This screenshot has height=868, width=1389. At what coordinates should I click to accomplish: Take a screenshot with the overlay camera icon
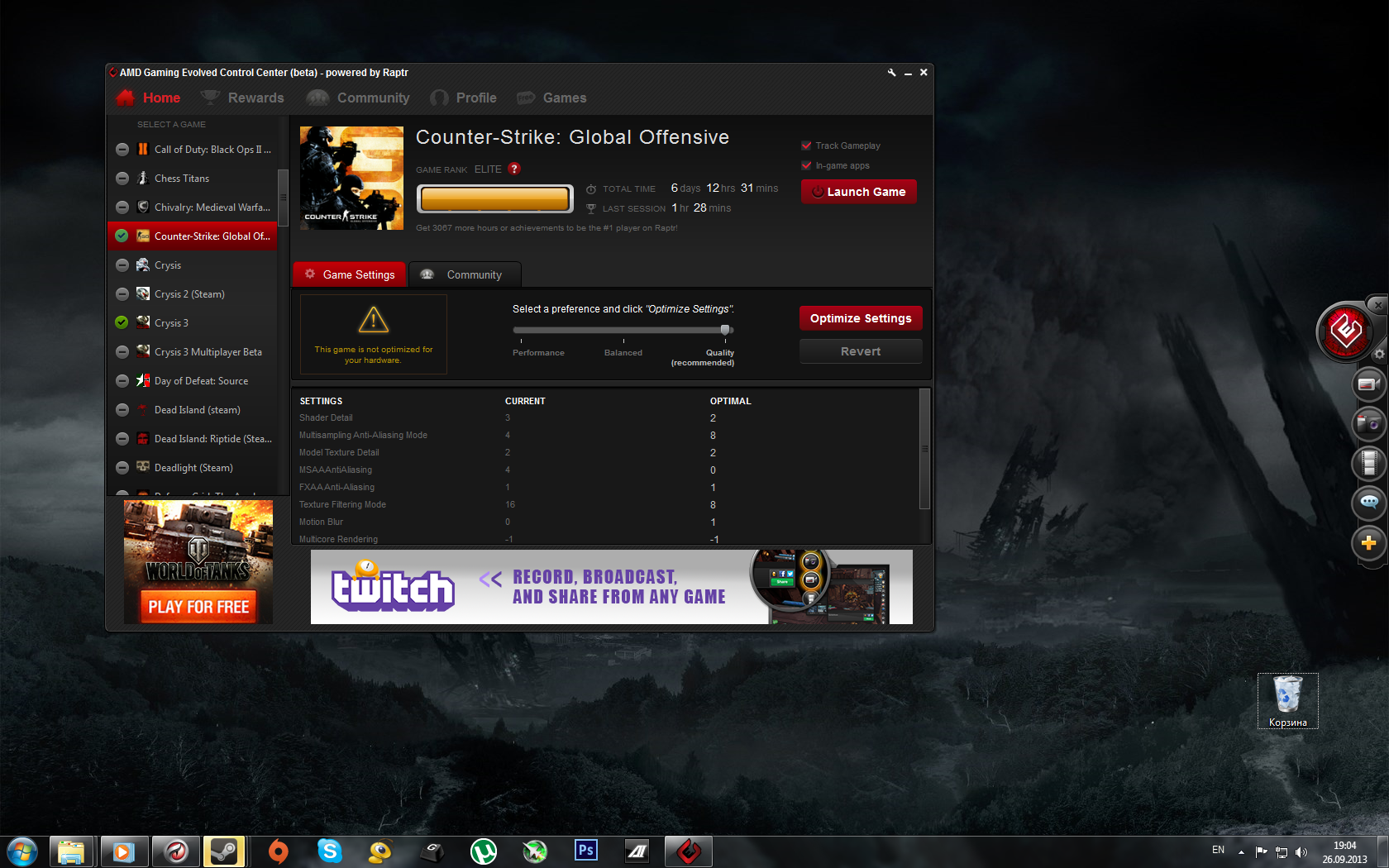pos(1368,424)
